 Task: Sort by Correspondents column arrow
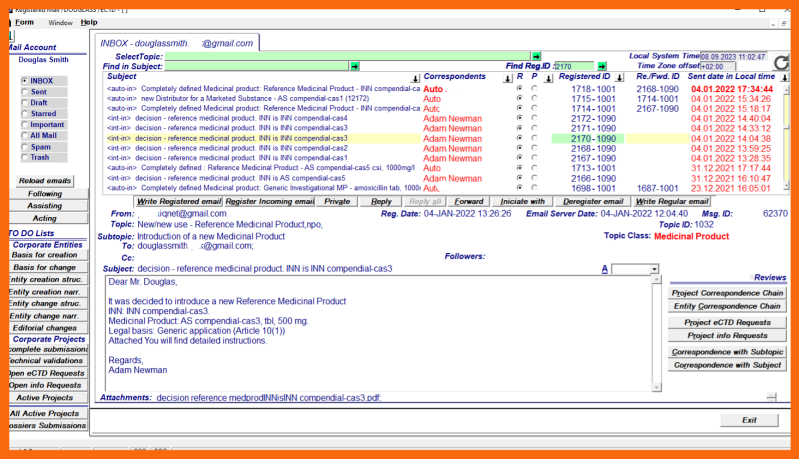[x=509, y=78]
